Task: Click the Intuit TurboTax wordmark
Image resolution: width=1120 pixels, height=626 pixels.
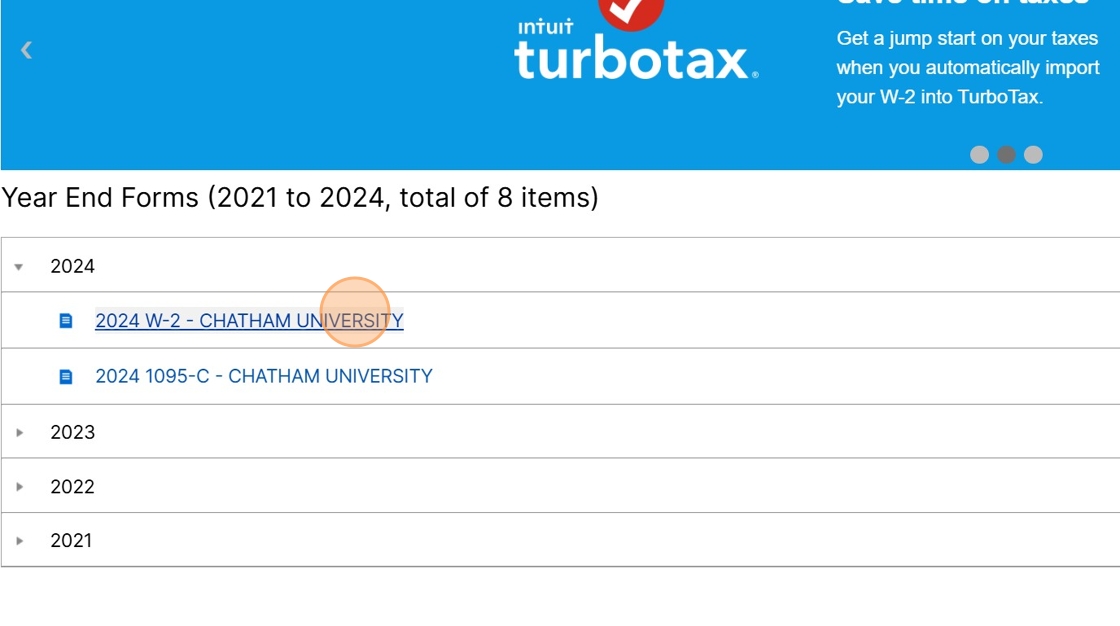Action: click(x=636, y=51)
